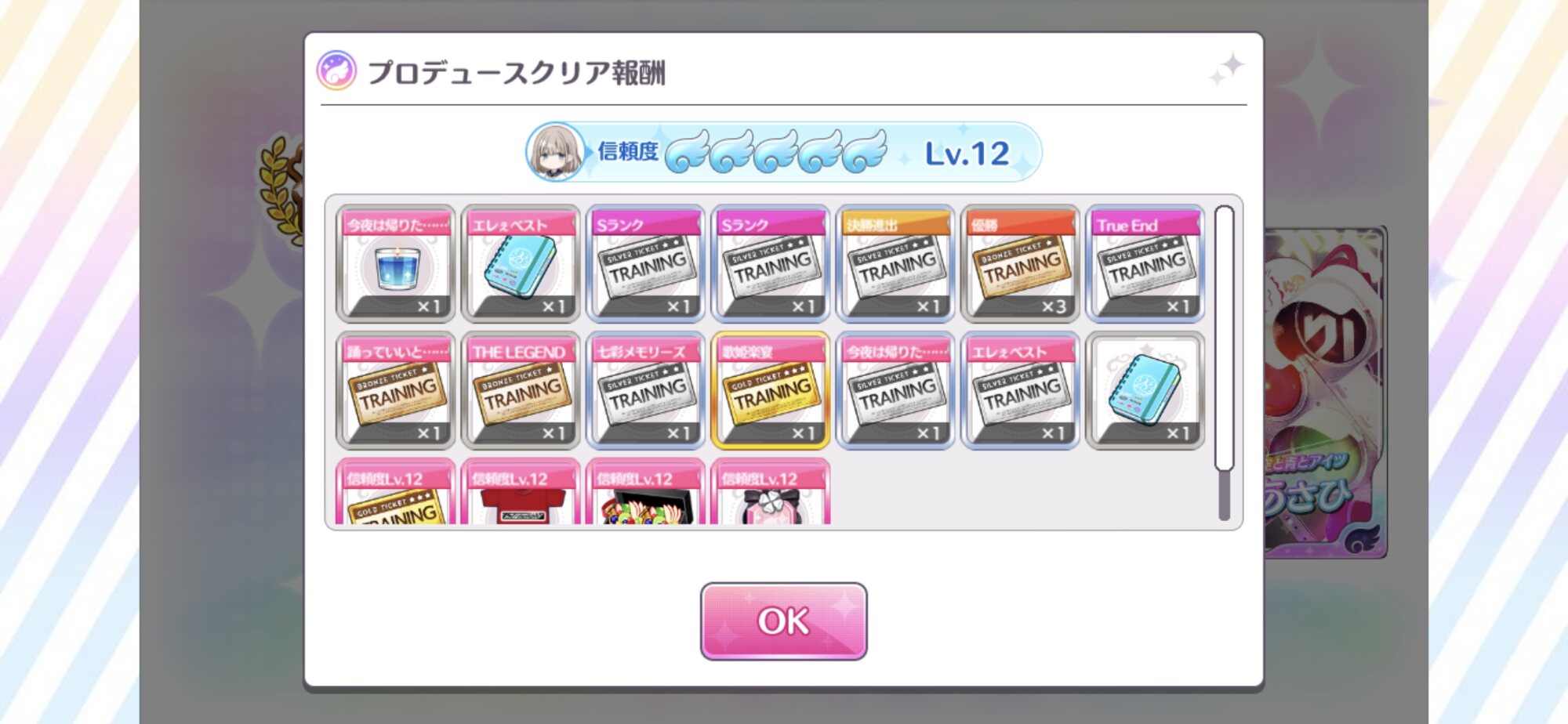Click the Lv.12 trust level indicator

(967, 154)
